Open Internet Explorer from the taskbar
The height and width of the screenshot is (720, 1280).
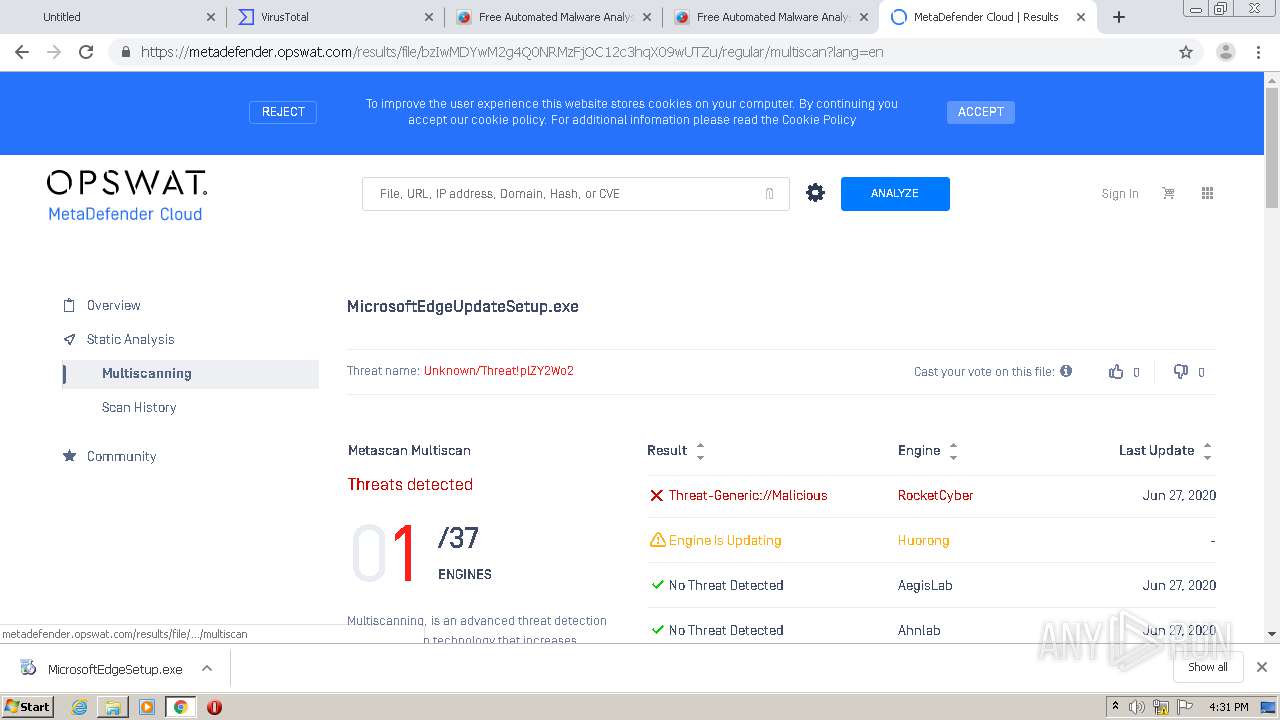79,707
